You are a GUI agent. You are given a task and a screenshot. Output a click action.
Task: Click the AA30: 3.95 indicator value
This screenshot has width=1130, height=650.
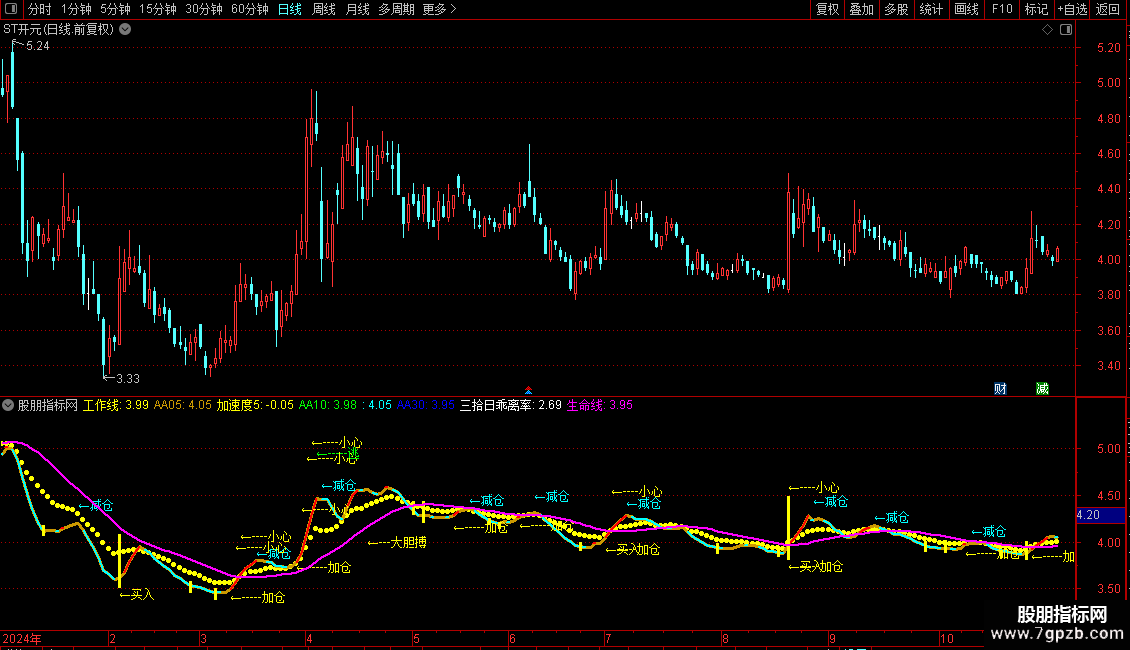[425, 405]
